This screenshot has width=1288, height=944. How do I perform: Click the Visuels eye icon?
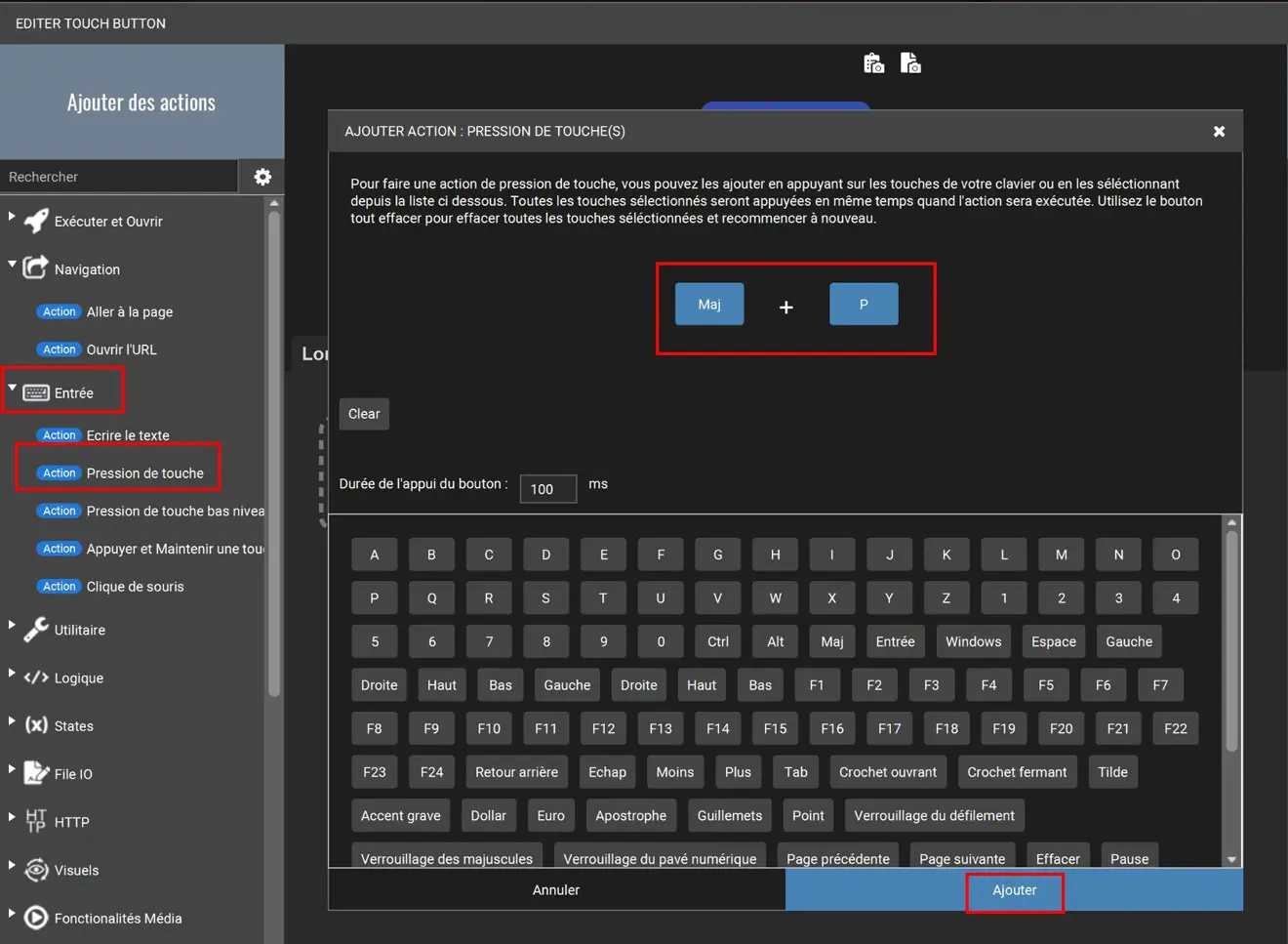click(x=36, y=870)
